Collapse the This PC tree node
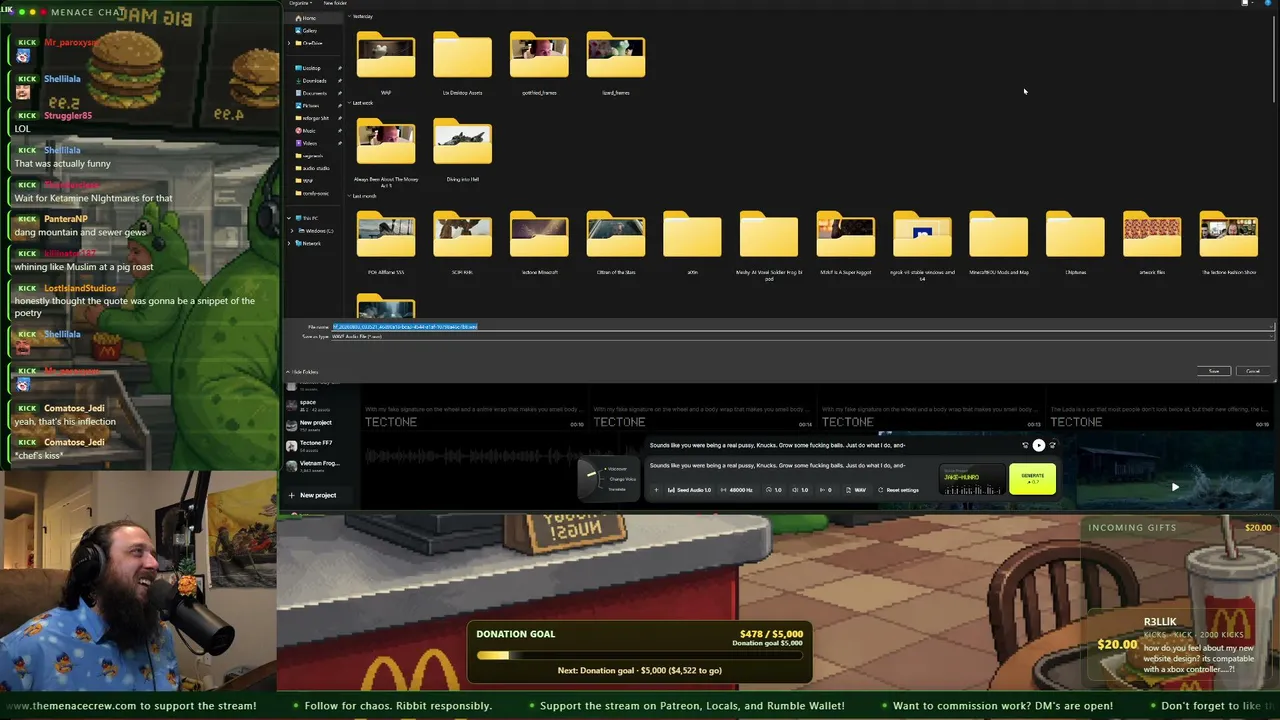 click(x=289, y=218)
